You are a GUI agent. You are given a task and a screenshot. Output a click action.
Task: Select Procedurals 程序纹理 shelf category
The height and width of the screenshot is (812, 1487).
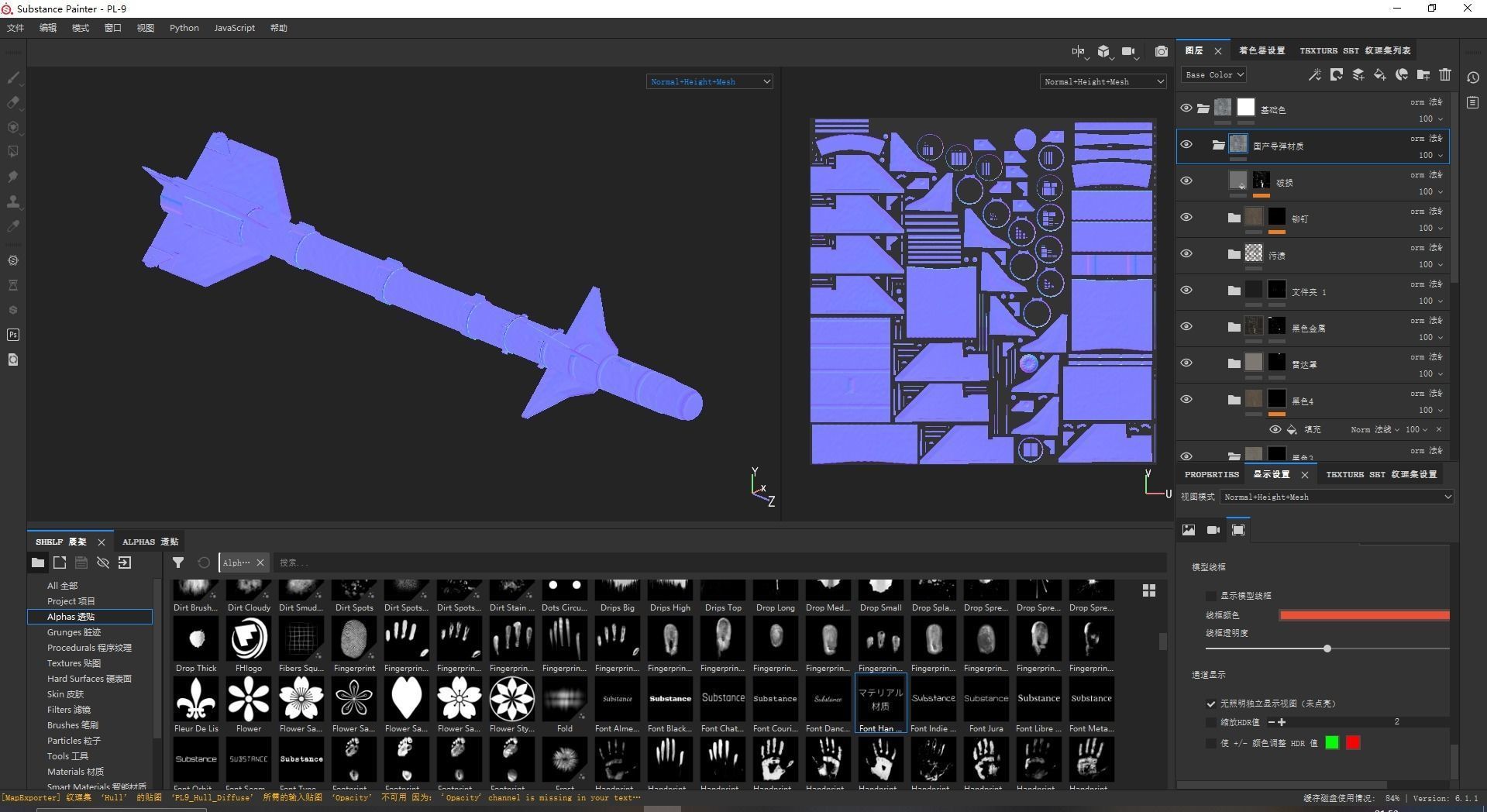[x=89, y=648]
